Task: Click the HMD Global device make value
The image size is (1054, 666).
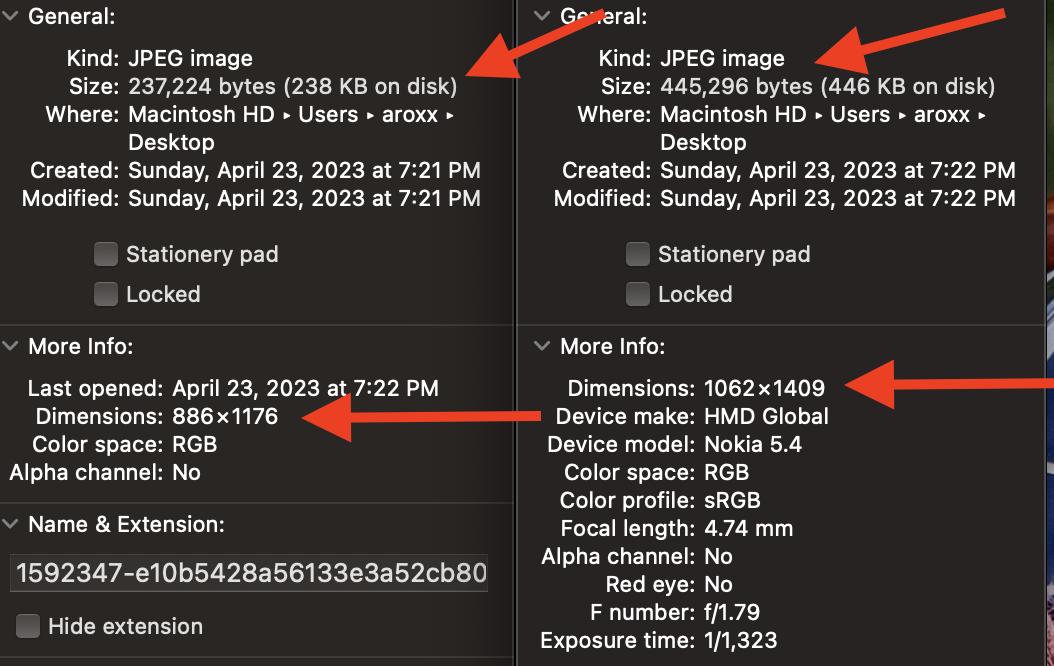Action: pos(766,416)
